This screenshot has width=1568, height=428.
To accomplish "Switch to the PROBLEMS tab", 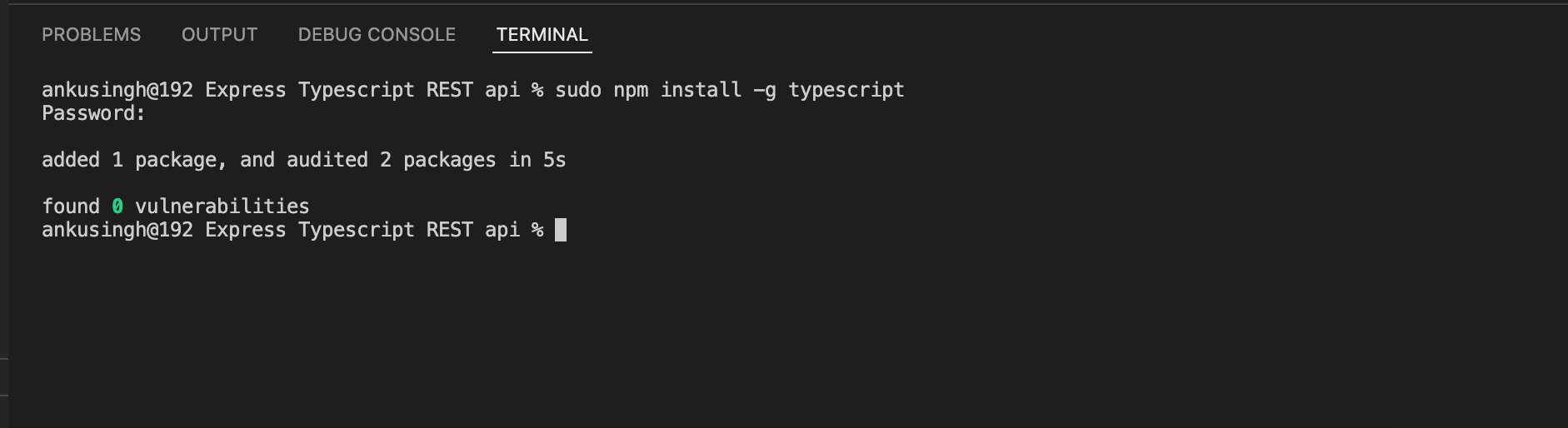I will (x=92, y=35).
